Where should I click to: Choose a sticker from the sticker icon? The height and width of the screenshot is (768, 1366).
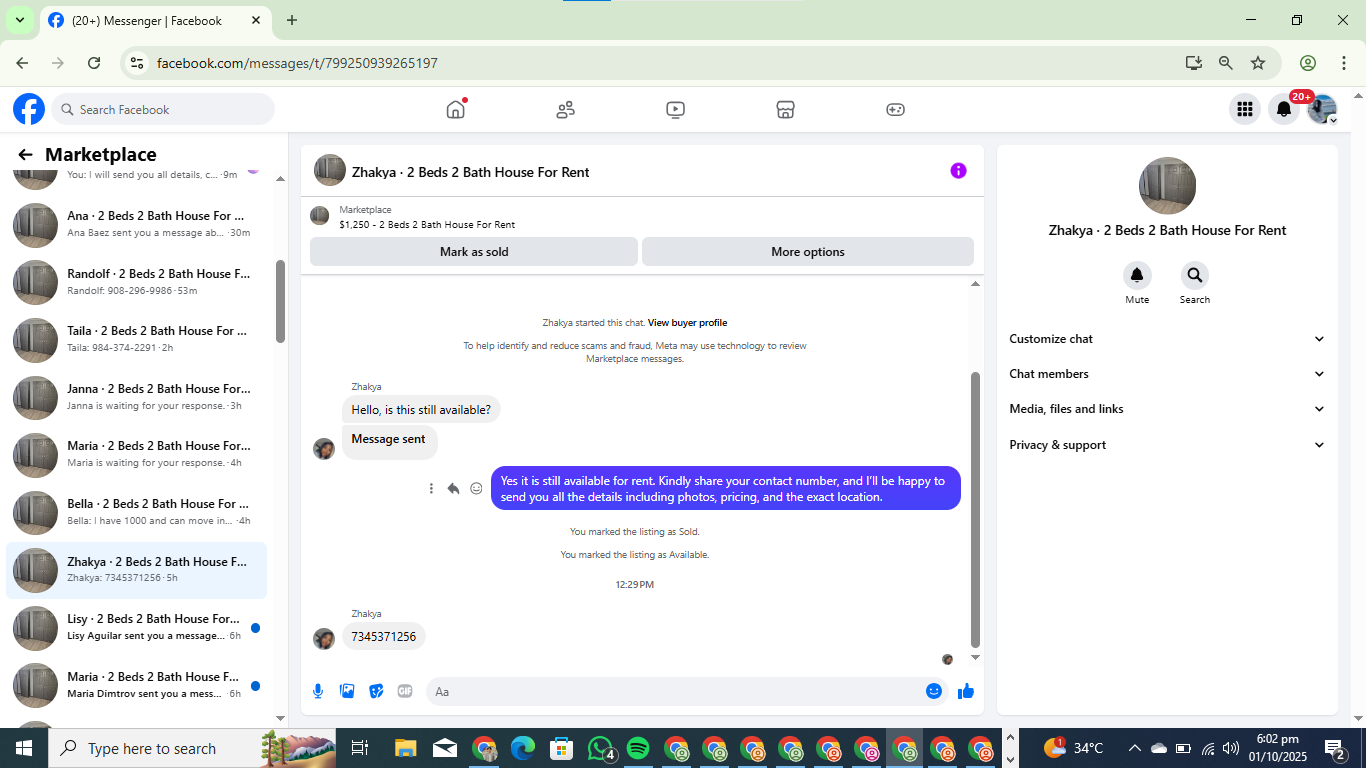pyautogui.click(x=376, y=691)
